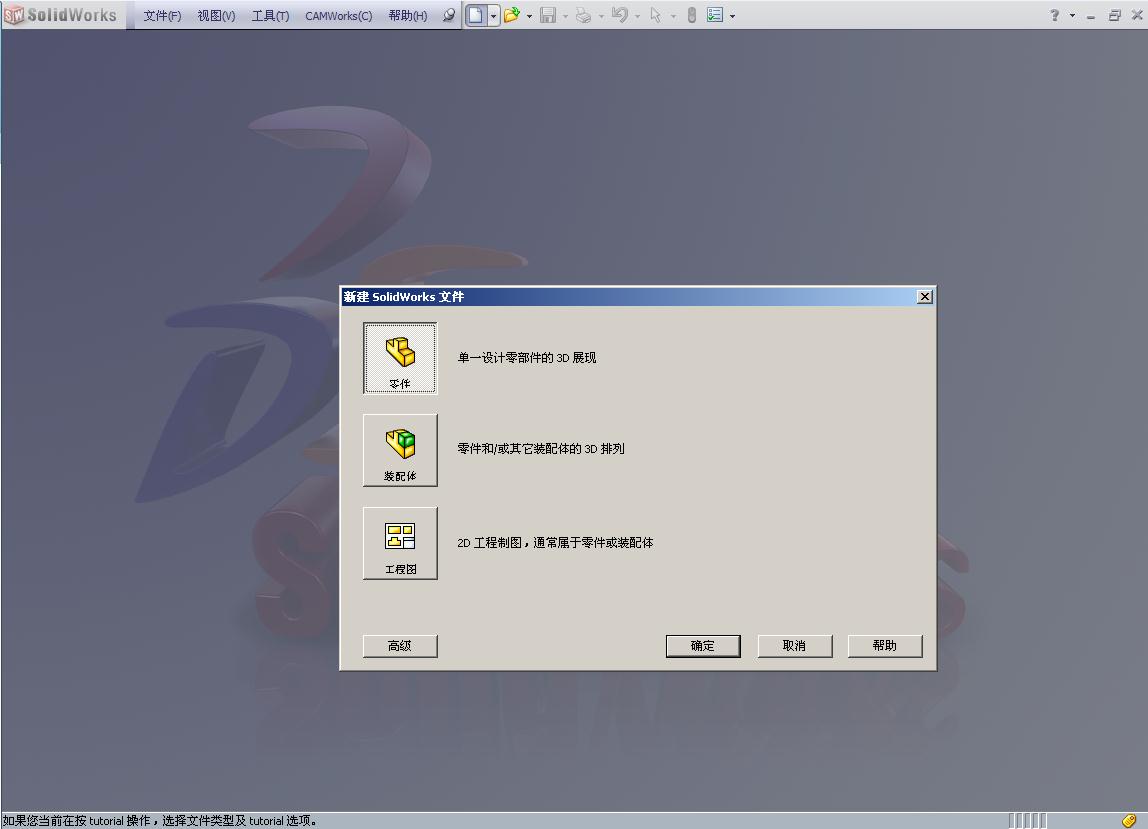Open the 文件(F) menu
Screen dimensions: 1148x829
pyautogui.click(x=162, y=15)
